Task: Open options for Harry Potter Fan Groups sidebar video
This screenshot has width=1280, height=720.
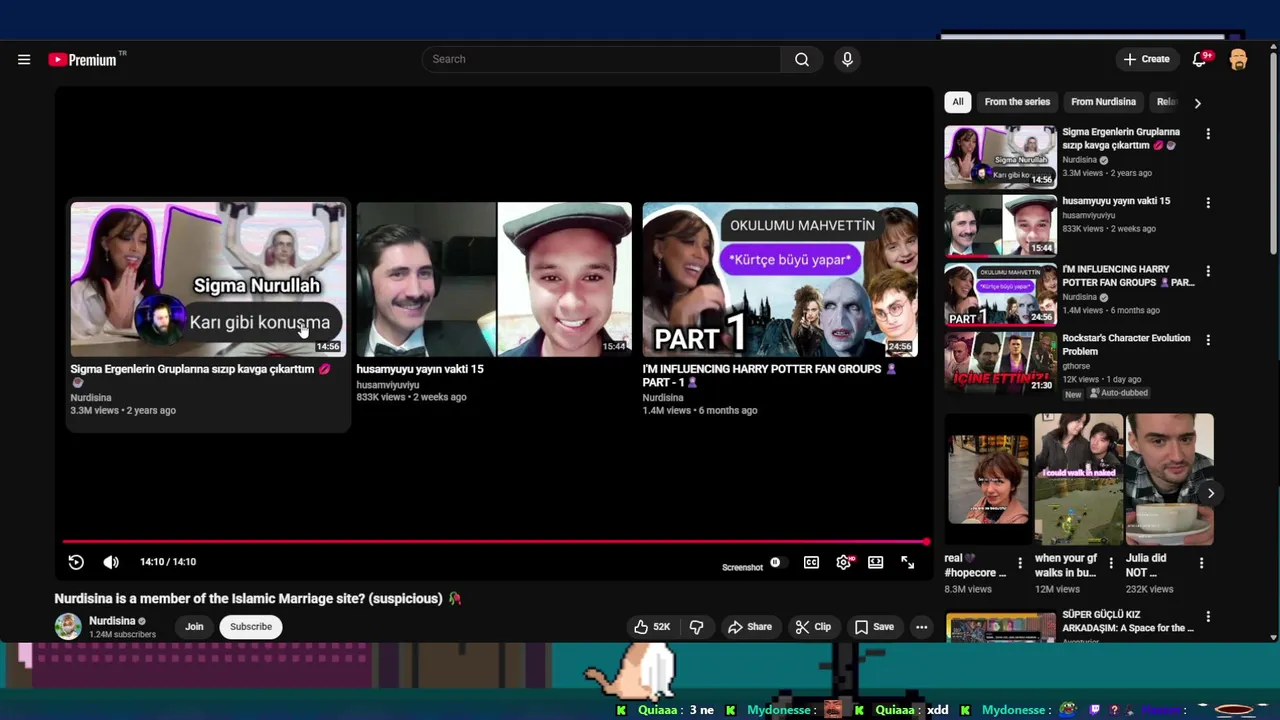Action: (1208, 271)
